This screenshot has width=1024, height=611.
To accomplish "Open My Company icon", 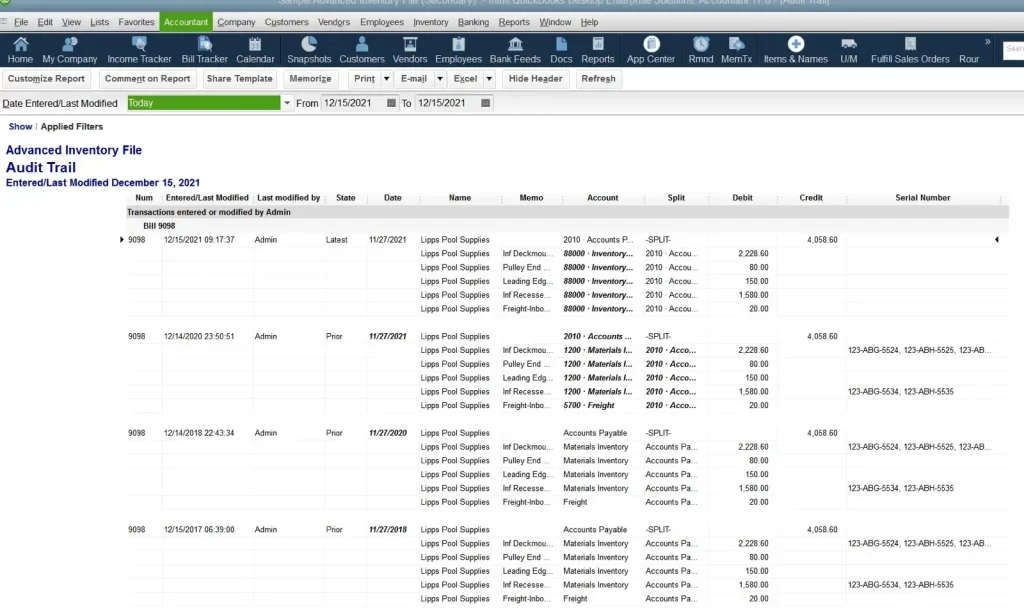I will coord(69,50).
